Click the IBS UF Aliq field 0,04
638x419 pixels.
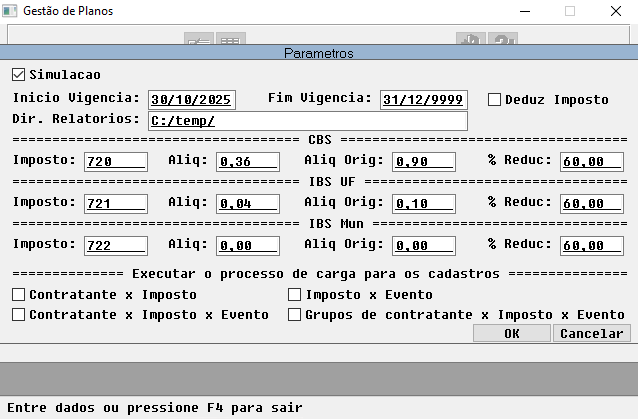[x=248, y=204]
